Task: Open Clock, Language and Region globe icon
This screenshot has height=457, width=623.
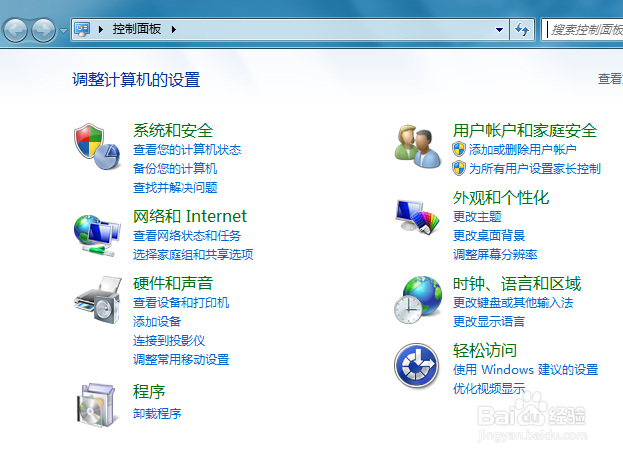Action: [x=417, y=300]
